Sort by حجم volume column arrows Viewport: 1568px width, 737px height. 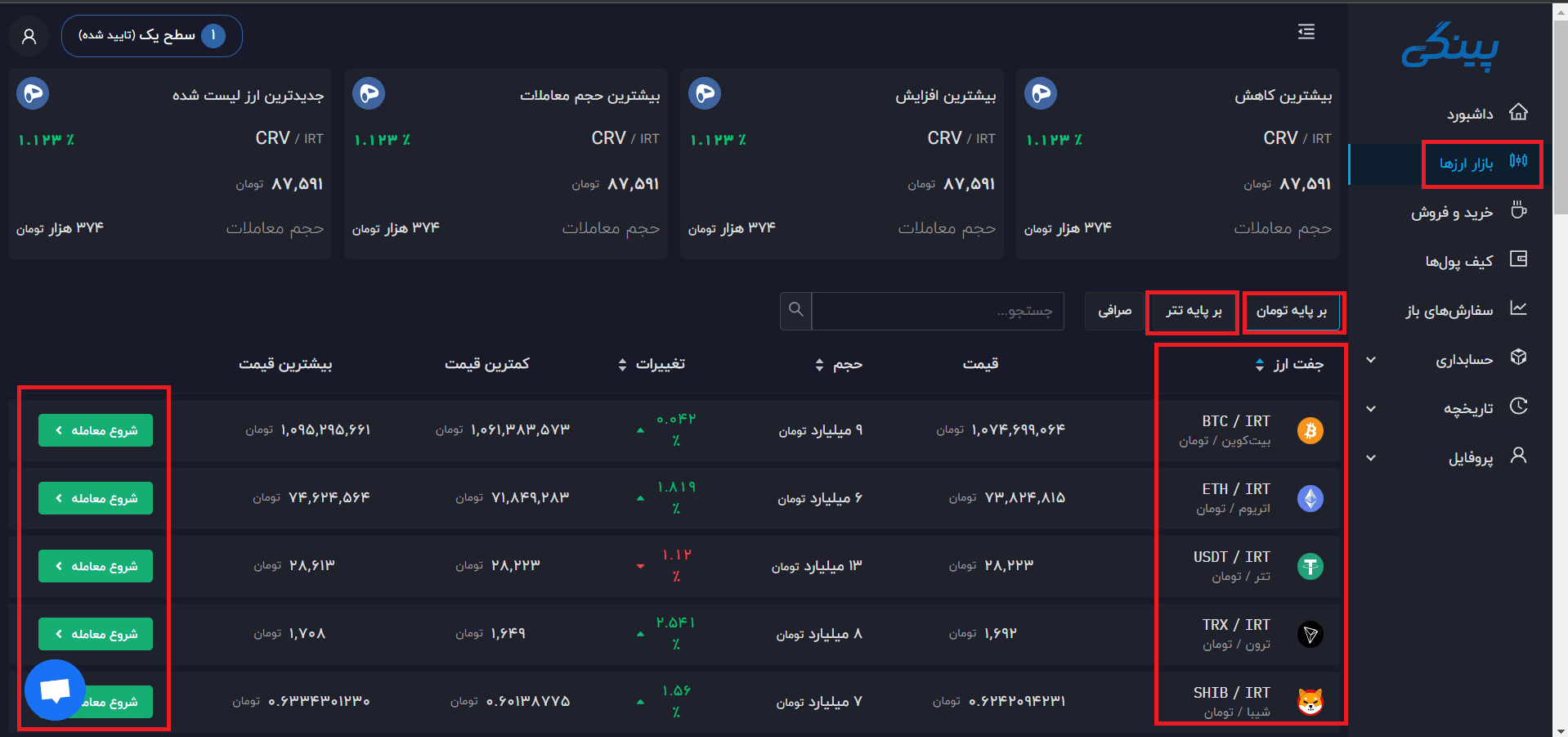819,365
